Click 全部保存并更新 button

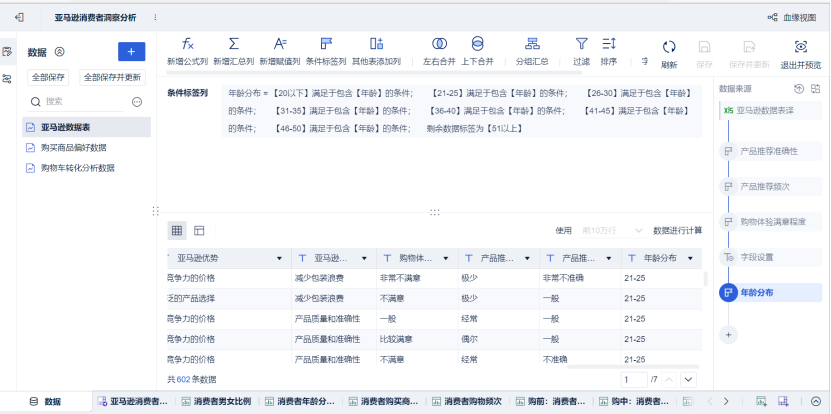click(x=112, y=77)
